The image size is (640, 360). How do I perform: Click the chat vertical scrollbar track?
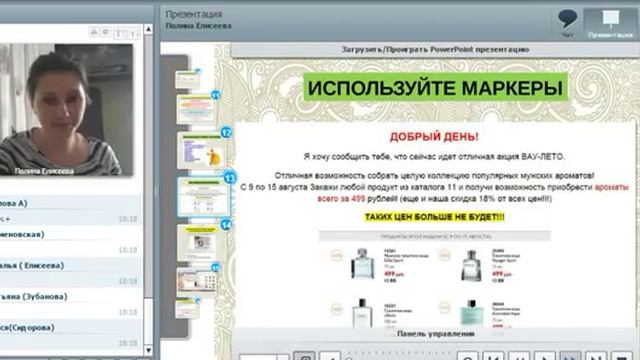click(148, 190)
